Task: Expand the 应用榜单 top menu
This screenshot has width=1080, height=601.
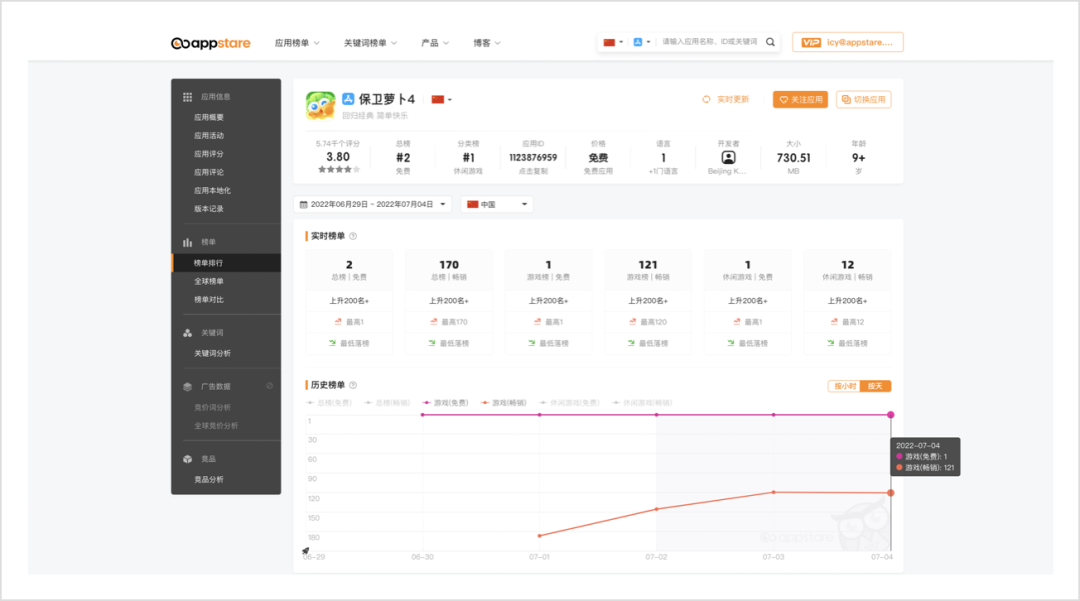Action: 297,43
